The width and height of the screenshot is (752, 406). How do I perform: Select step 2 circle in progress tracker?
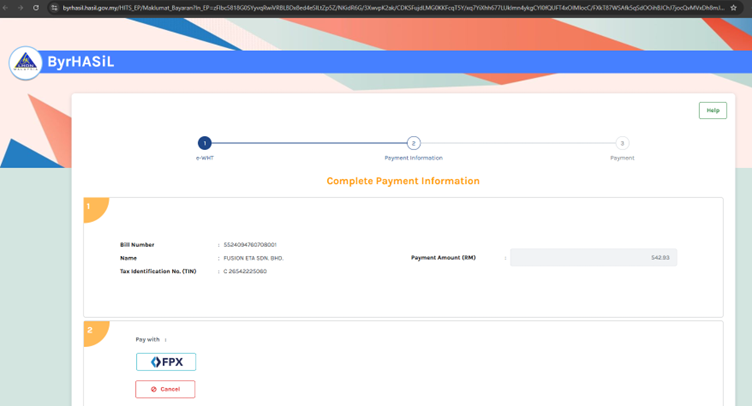(413, 143)
